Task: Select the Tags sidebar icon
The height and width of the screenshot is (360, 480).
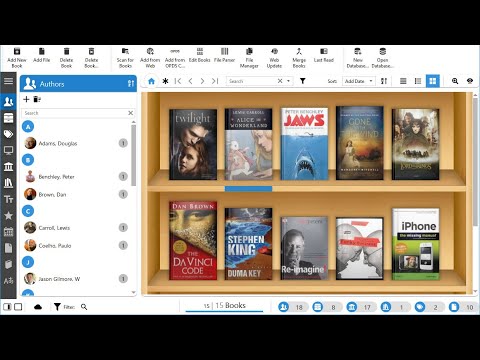Action: point(8,134)
